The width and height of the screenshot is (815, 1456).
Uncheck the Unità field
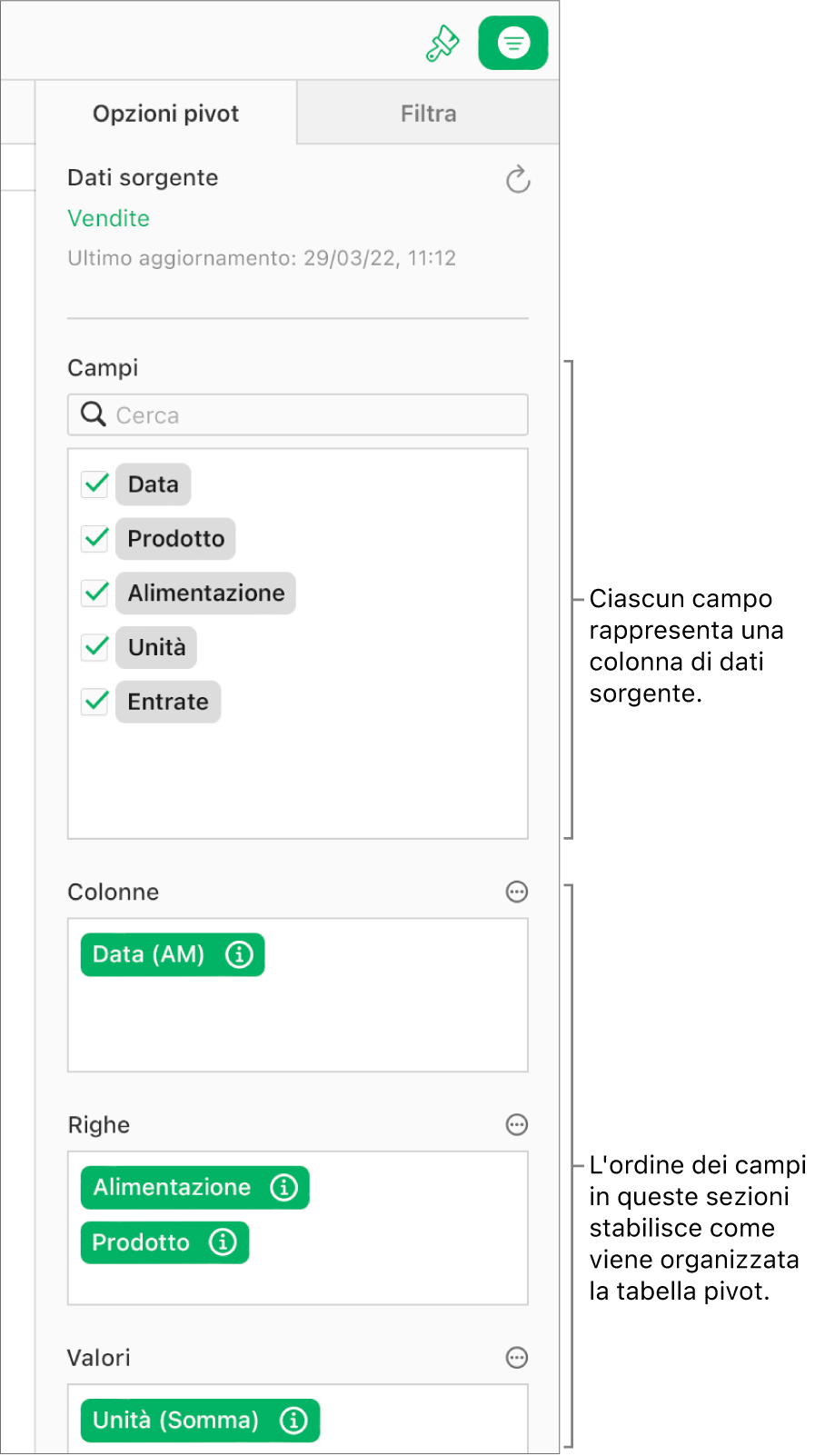coord(94,647)
